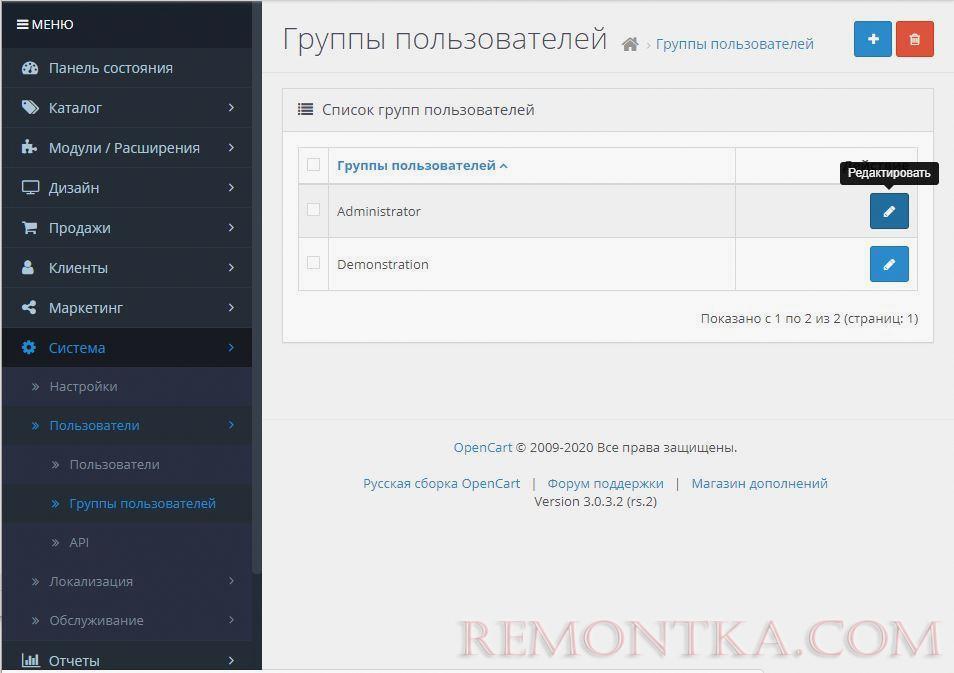
Task: Click Список групп пользователей panel heading
Action: (428, 110)
